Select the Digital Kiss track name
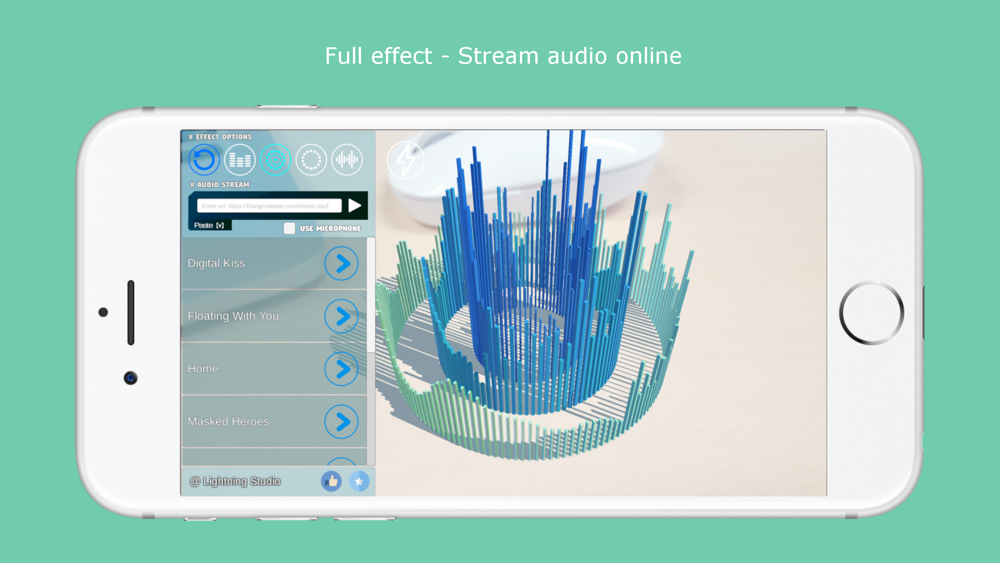The image size is (1000, 563). coord(216,263)
